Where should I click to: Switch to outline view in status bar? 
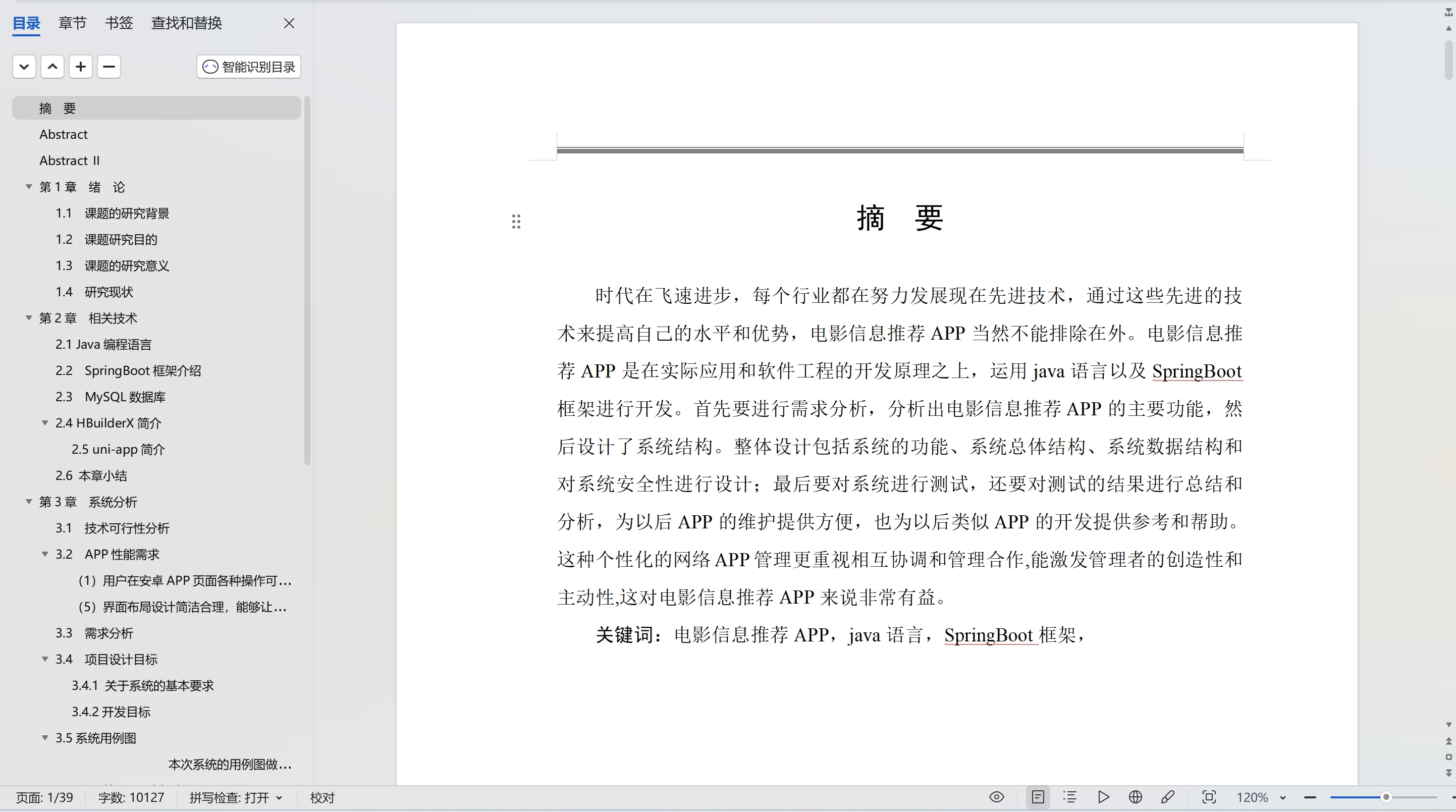point(1070,797)
